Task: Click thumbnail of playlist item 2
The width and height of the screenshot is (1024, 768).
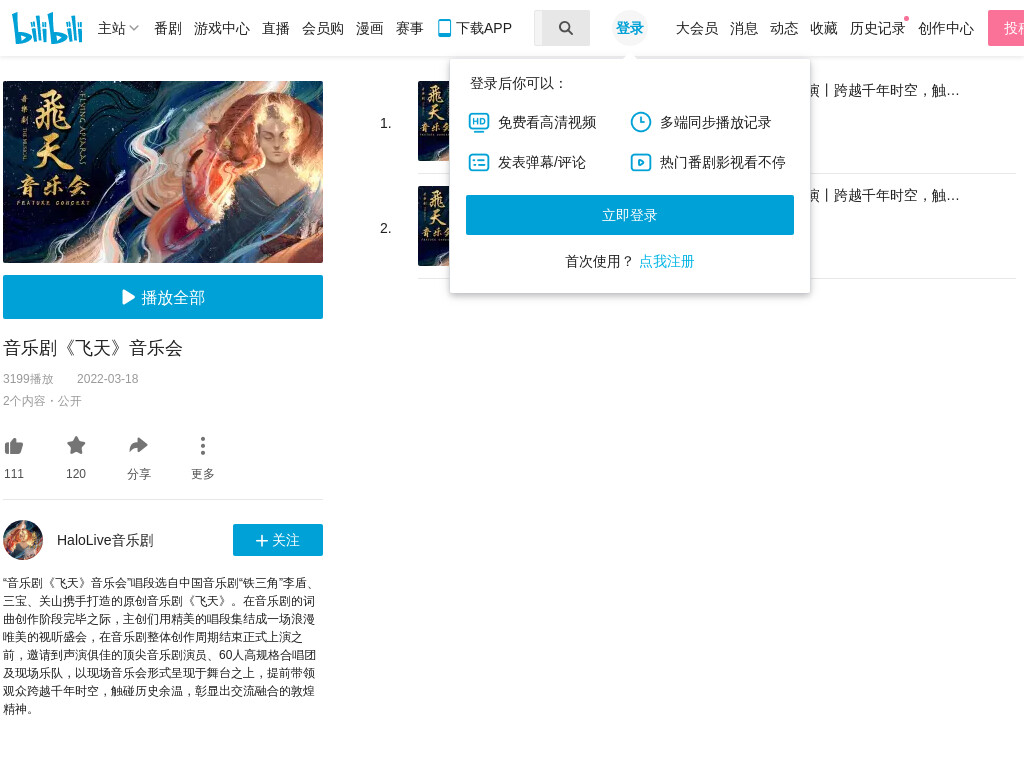Action: 433,226
